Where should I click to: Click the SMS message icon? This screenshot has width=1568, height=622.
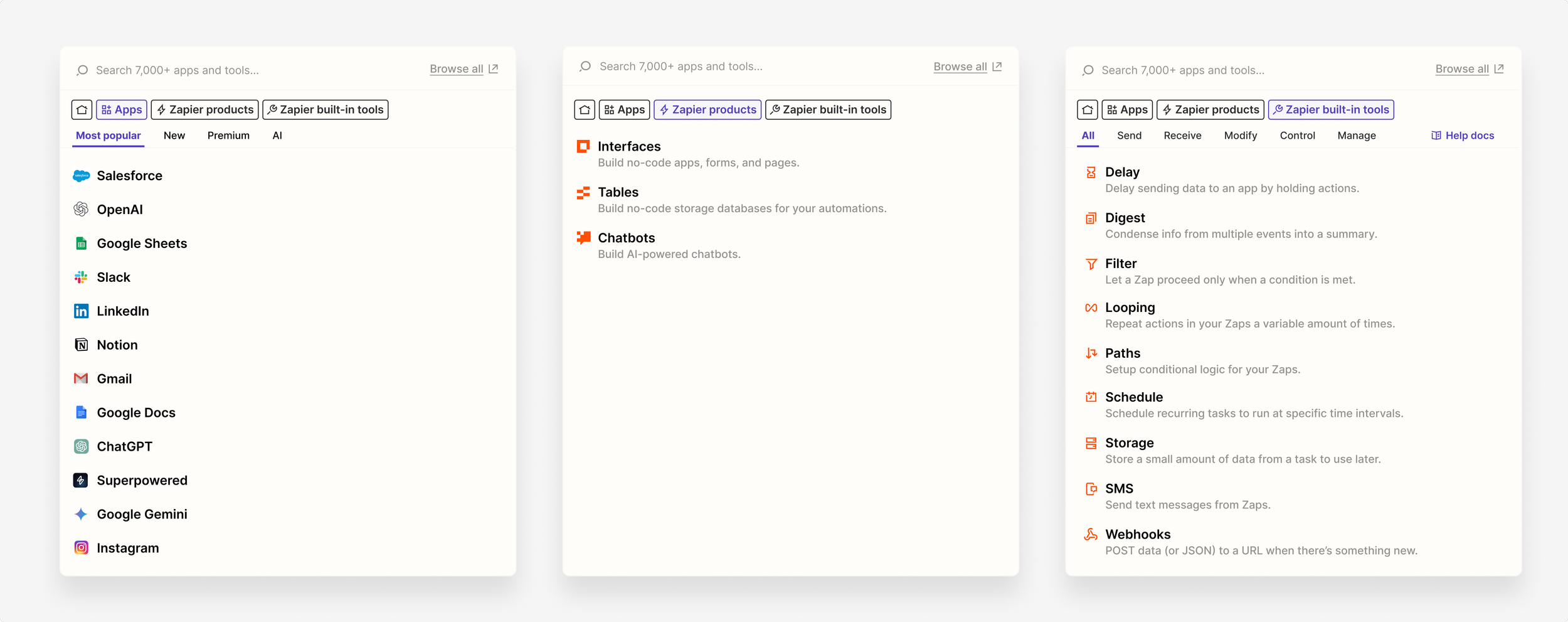pyautogui.click(x=1091, y=489)
